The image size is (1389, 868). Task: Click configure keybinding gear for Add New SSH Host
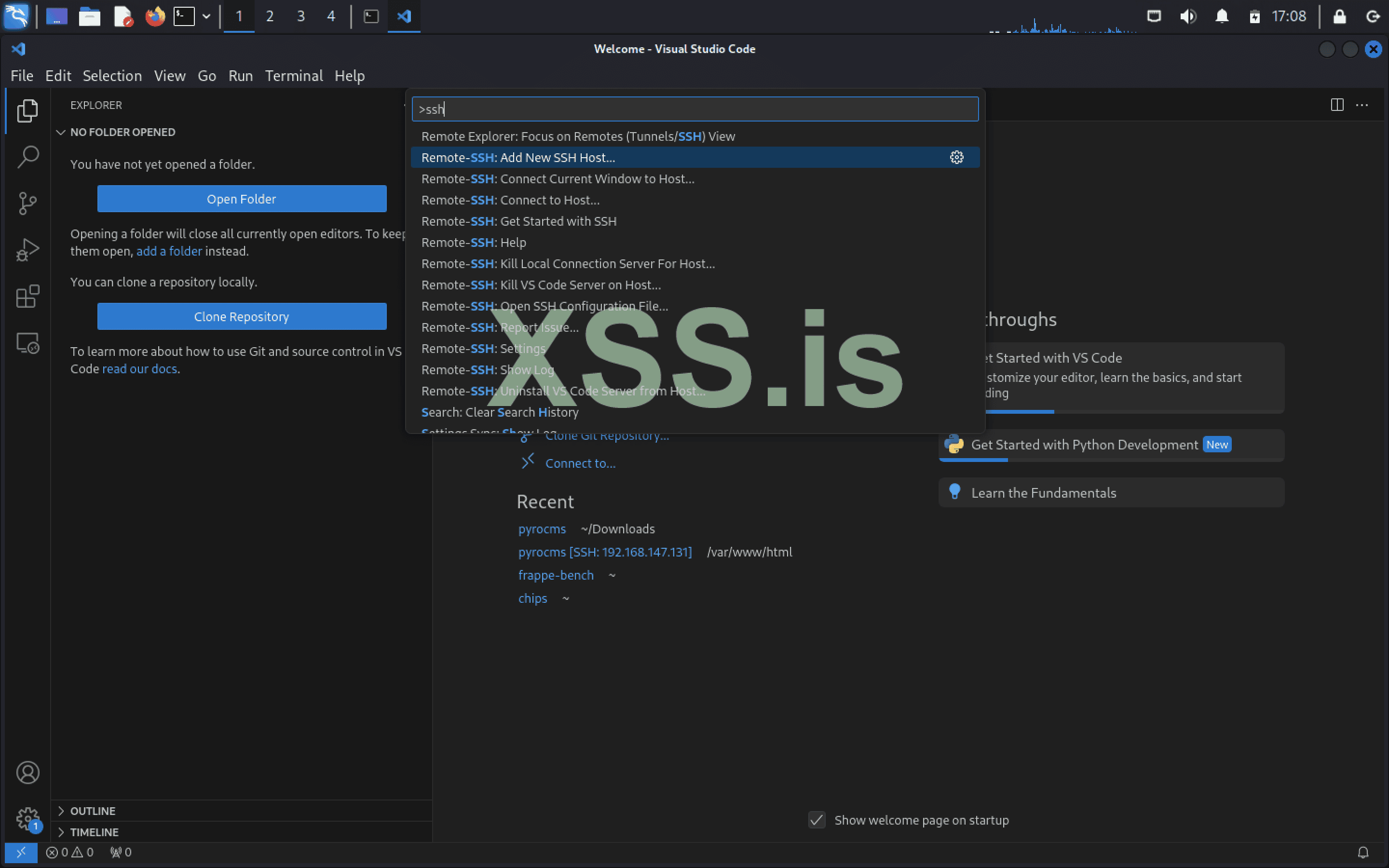coord(956,157)
